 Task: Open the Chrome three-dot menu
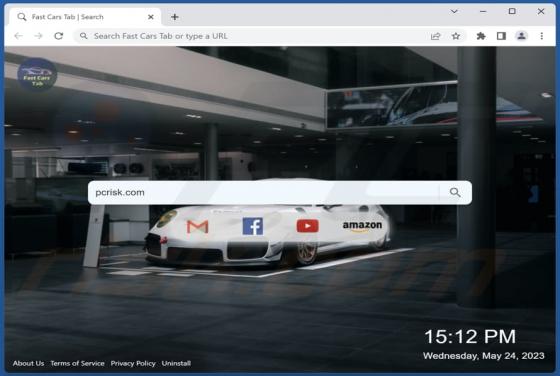542,36
